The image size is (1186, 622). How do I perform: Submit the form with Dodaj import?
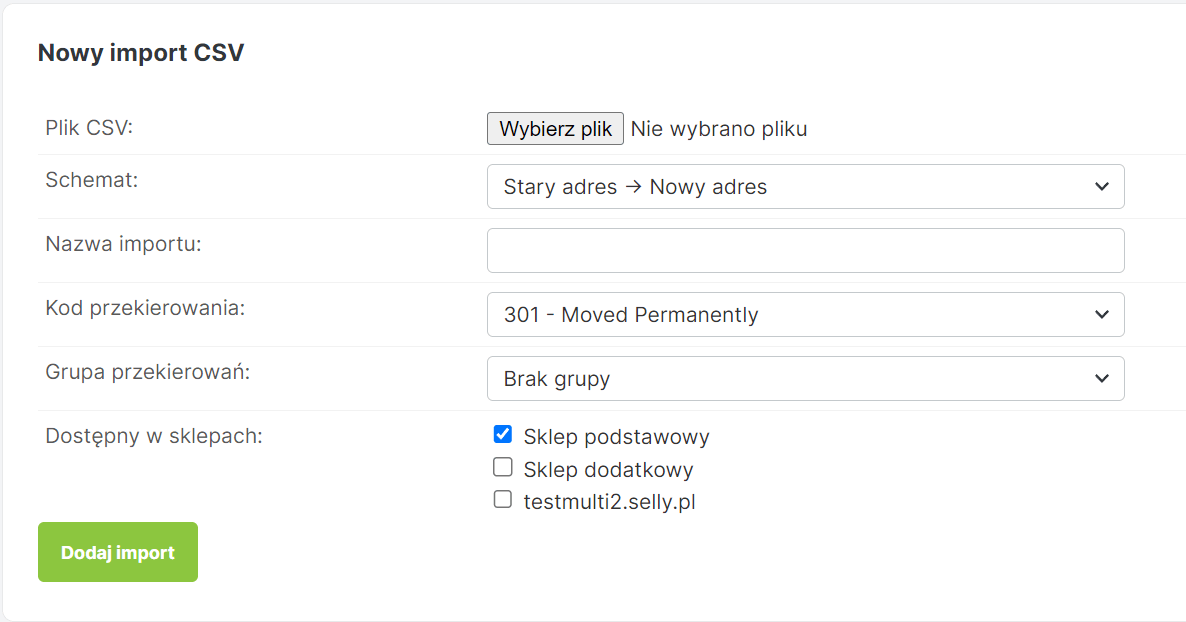pos(118,552)
